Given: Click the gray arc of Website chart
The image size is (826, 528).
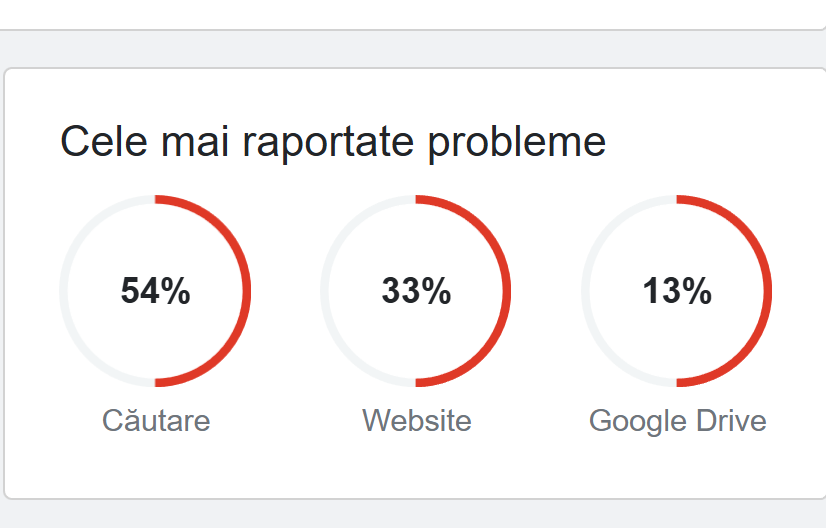Looking at the screenshot, I should click(324, 291).
